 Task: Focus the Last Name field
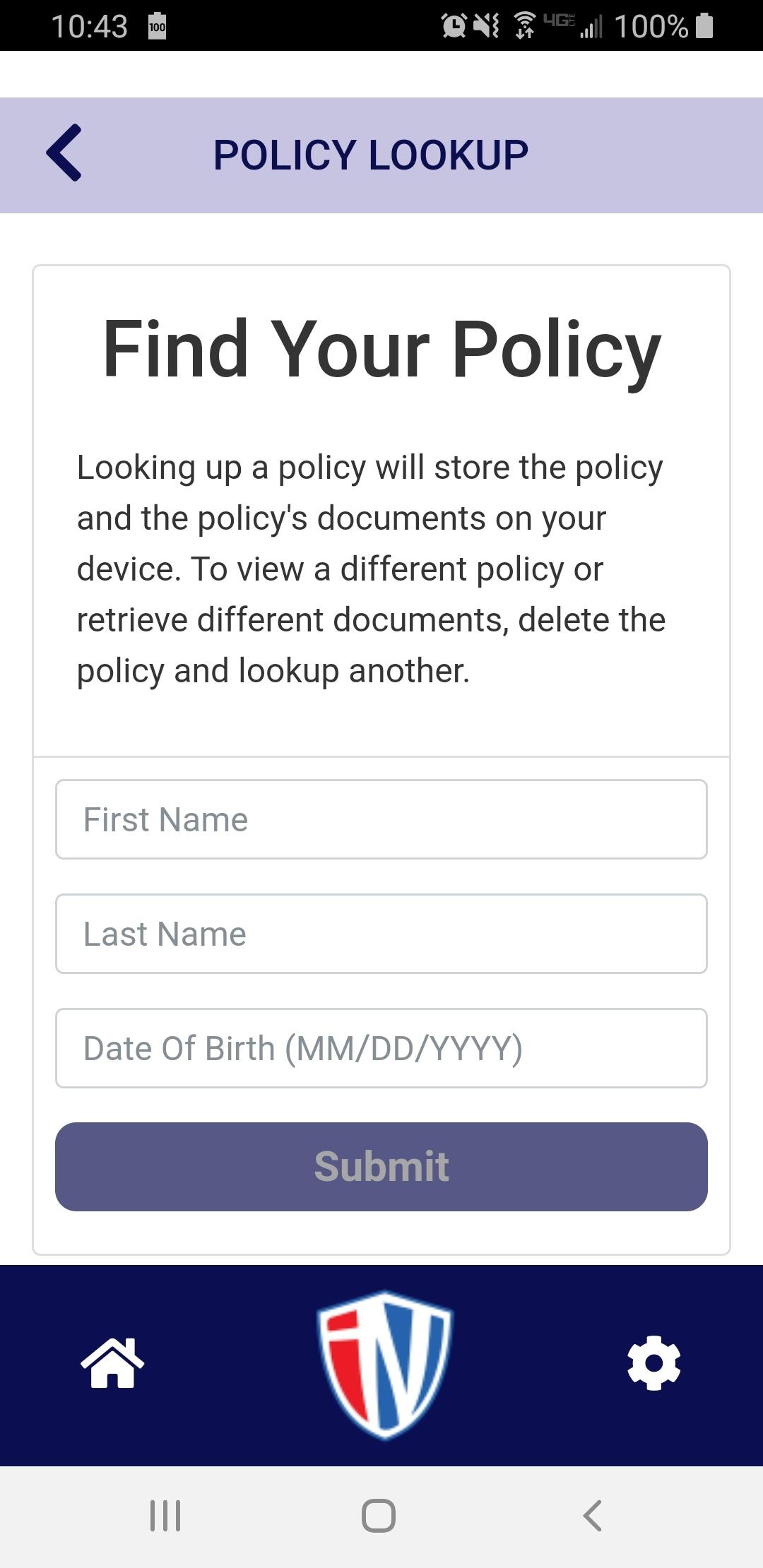pos(381,934)
